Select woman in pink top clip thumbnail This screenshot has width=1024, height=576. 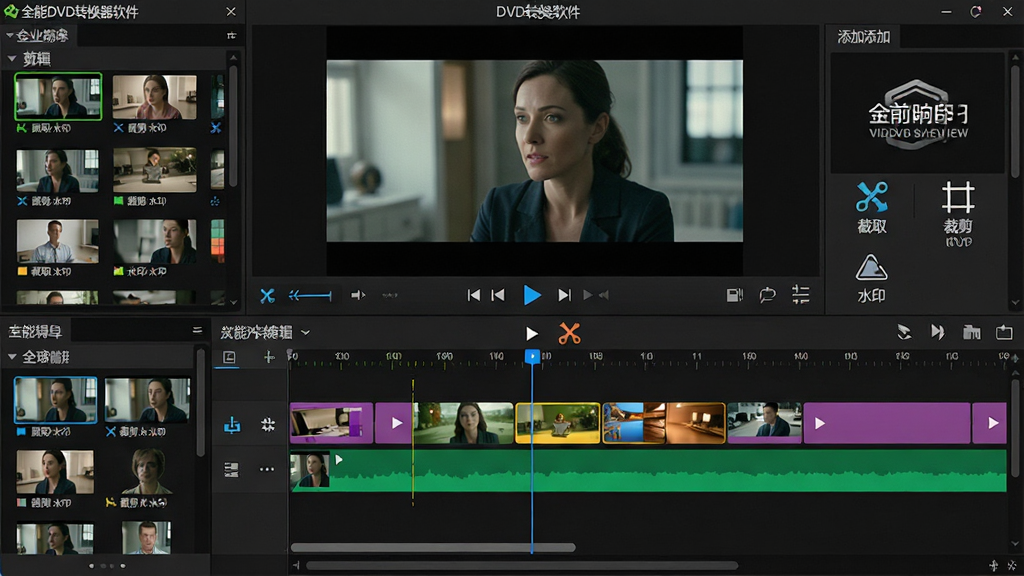tap(154, 97)
